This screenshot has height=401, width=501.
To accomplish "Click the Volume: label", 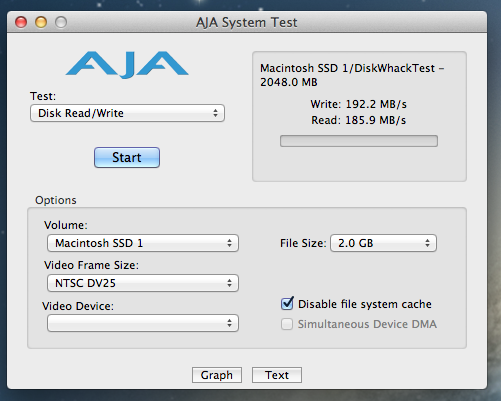I will tap(66, 225).
